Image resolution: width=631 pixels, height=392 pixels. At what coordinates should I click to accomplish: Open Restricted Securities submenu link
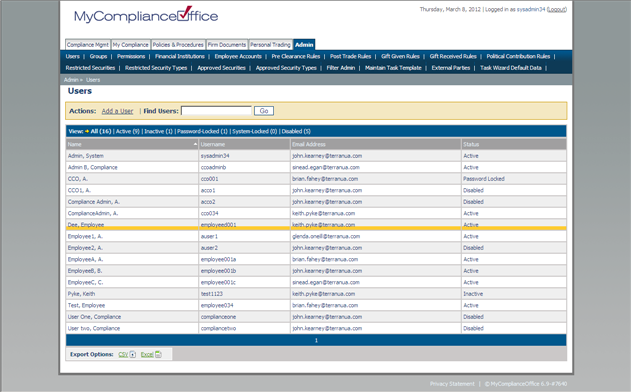(x=90, y=68)
